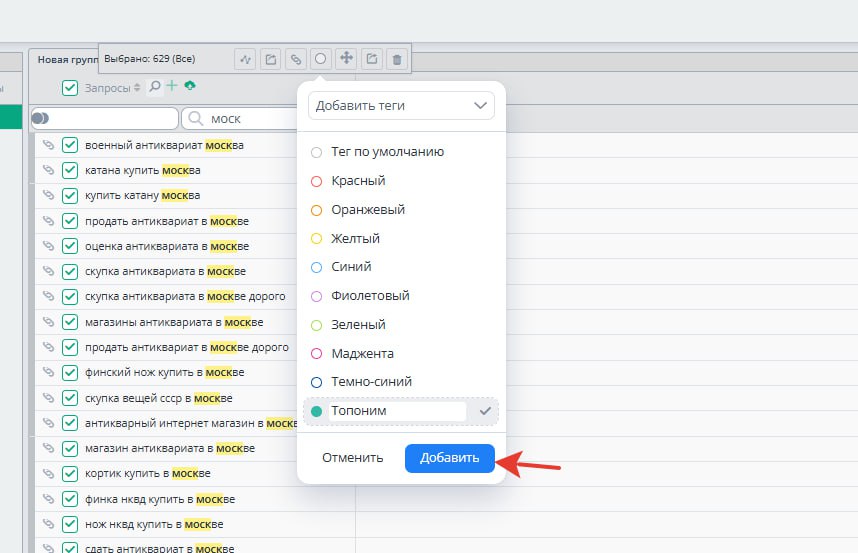The width and height of the screenshot is (858, 553).
Task: Click the 'Отменить' button
Action: tap(352, 458)
